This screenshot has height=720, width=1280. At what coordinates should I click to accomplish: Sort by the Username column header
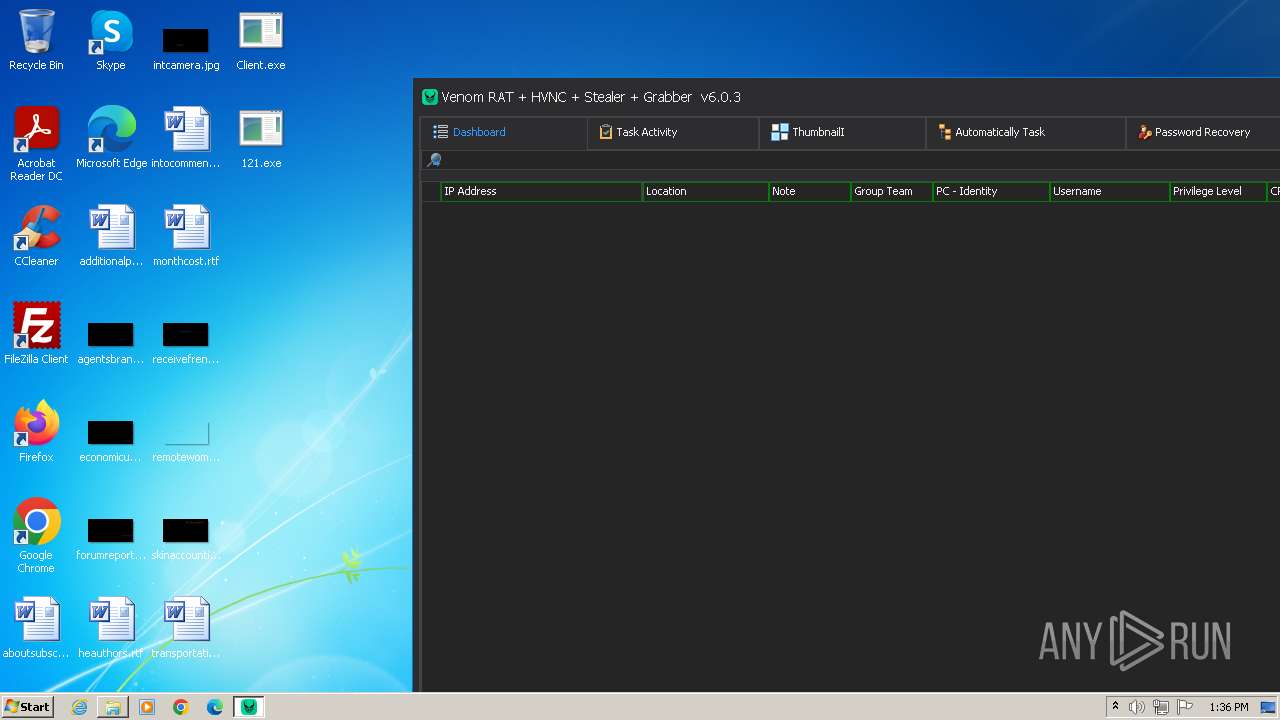pyautogui.click(x=1109, y=191)
